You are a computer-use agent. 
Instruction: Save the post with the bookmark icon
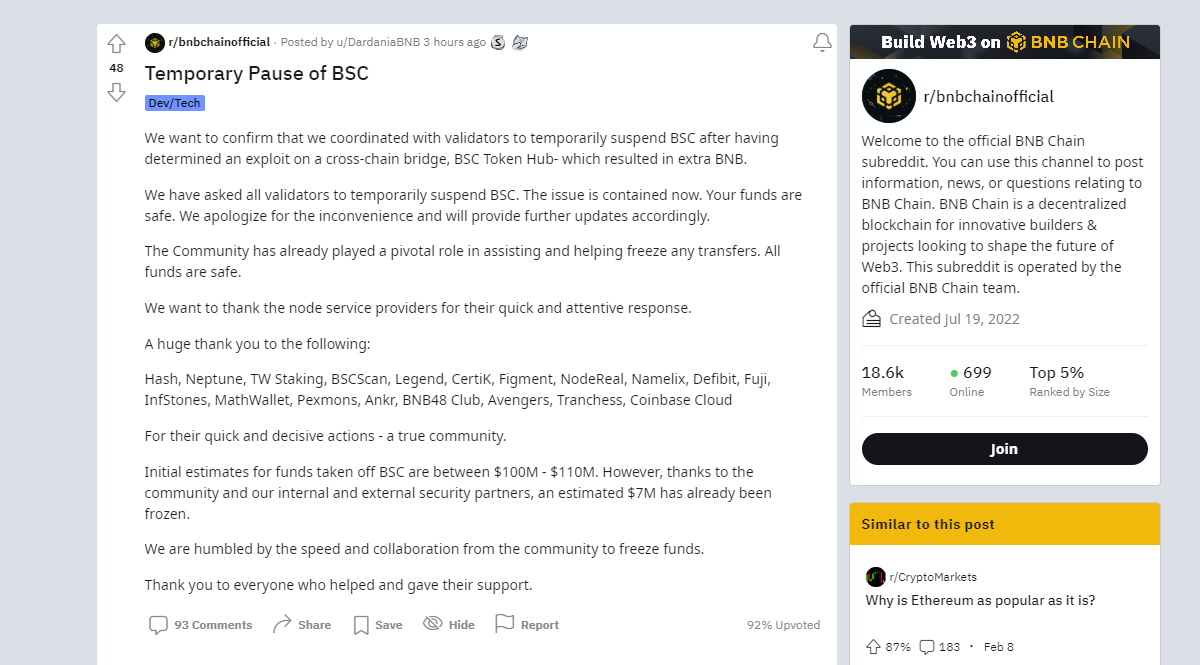pos(377,625)
